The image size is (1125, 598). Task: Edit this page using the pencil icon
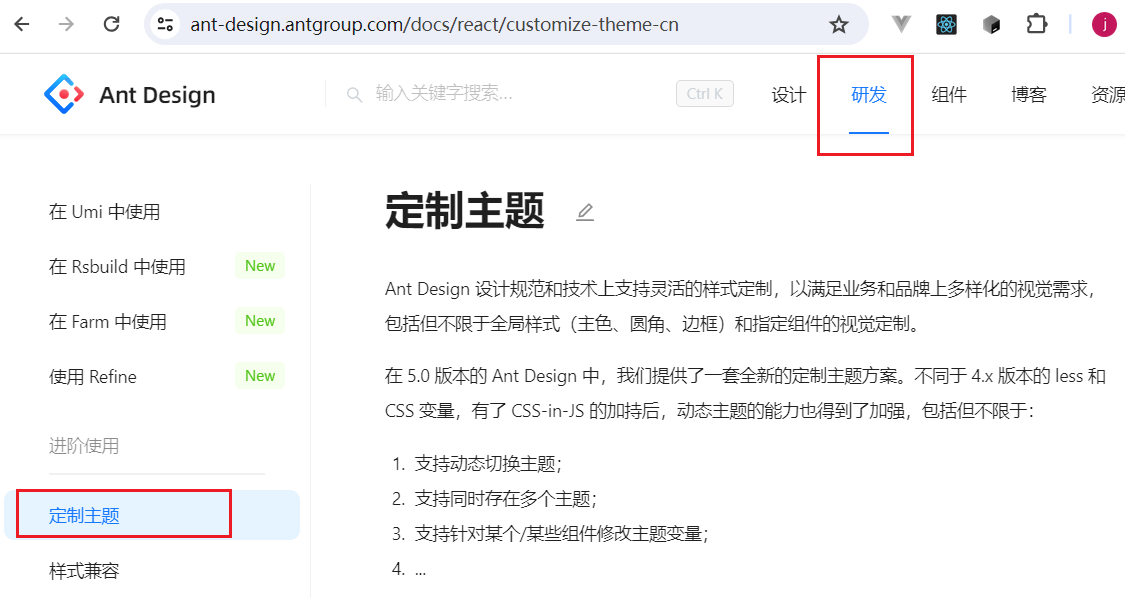coord(585,212)
